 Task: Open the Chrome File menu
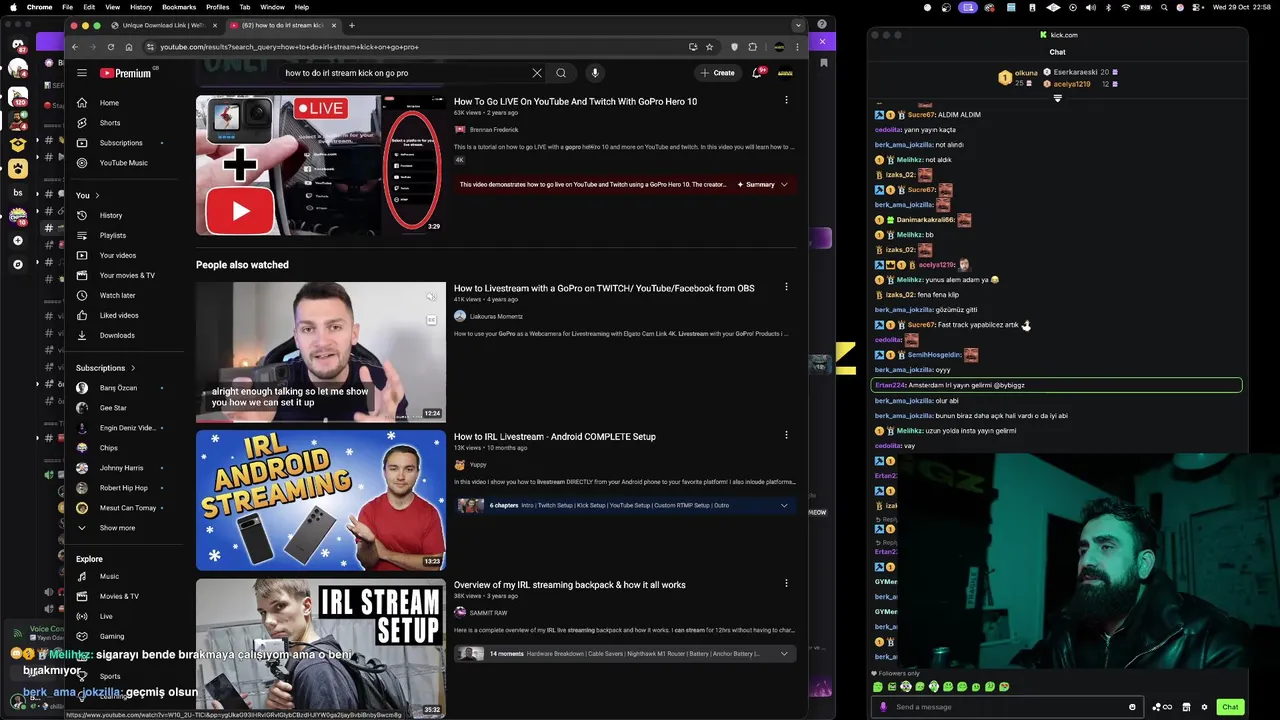(67, 7)
